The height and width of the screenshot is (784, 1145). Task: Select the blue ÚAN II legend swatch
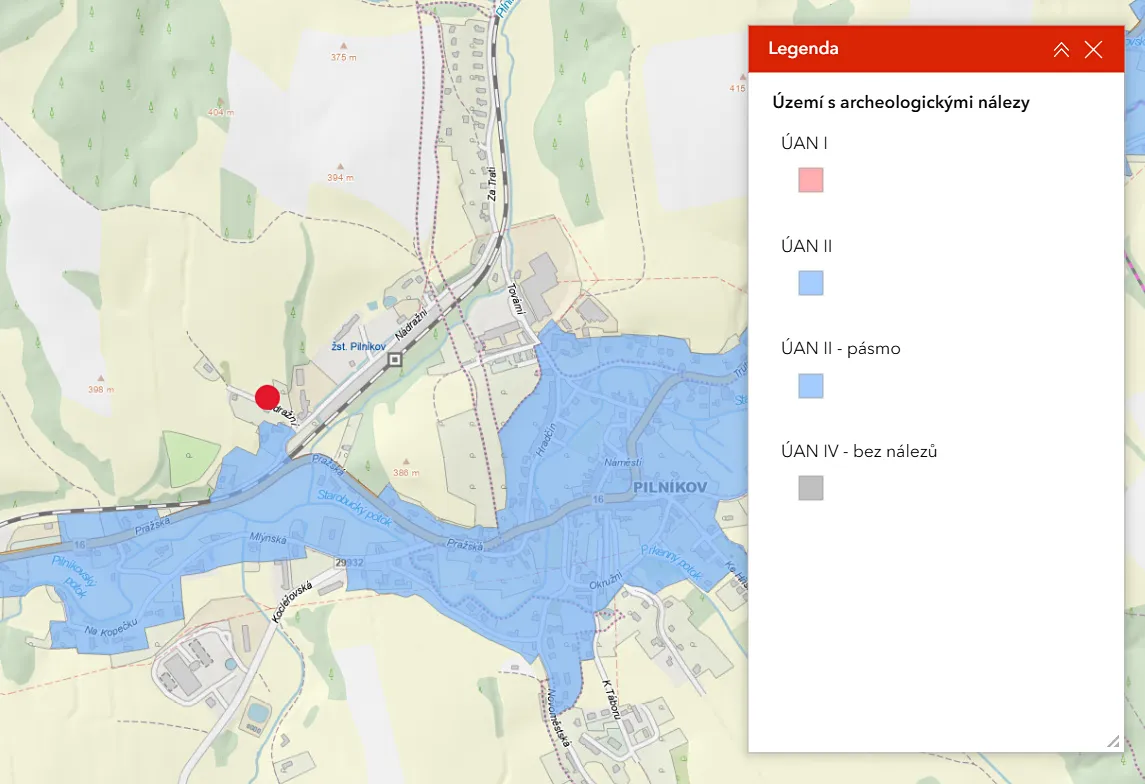[811, 283]
